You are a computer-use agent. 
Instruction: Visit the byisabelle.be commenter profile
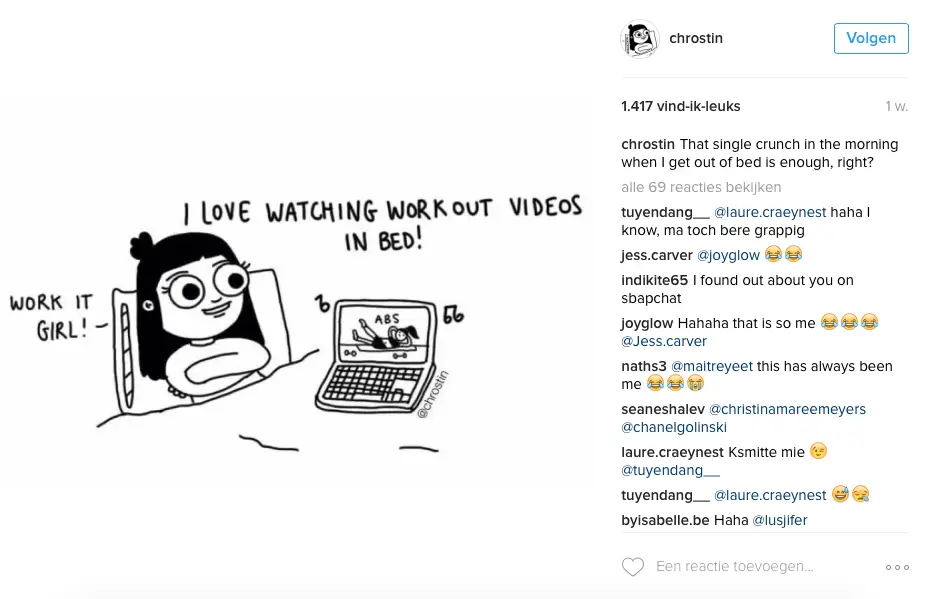click(x=665, y=521)
